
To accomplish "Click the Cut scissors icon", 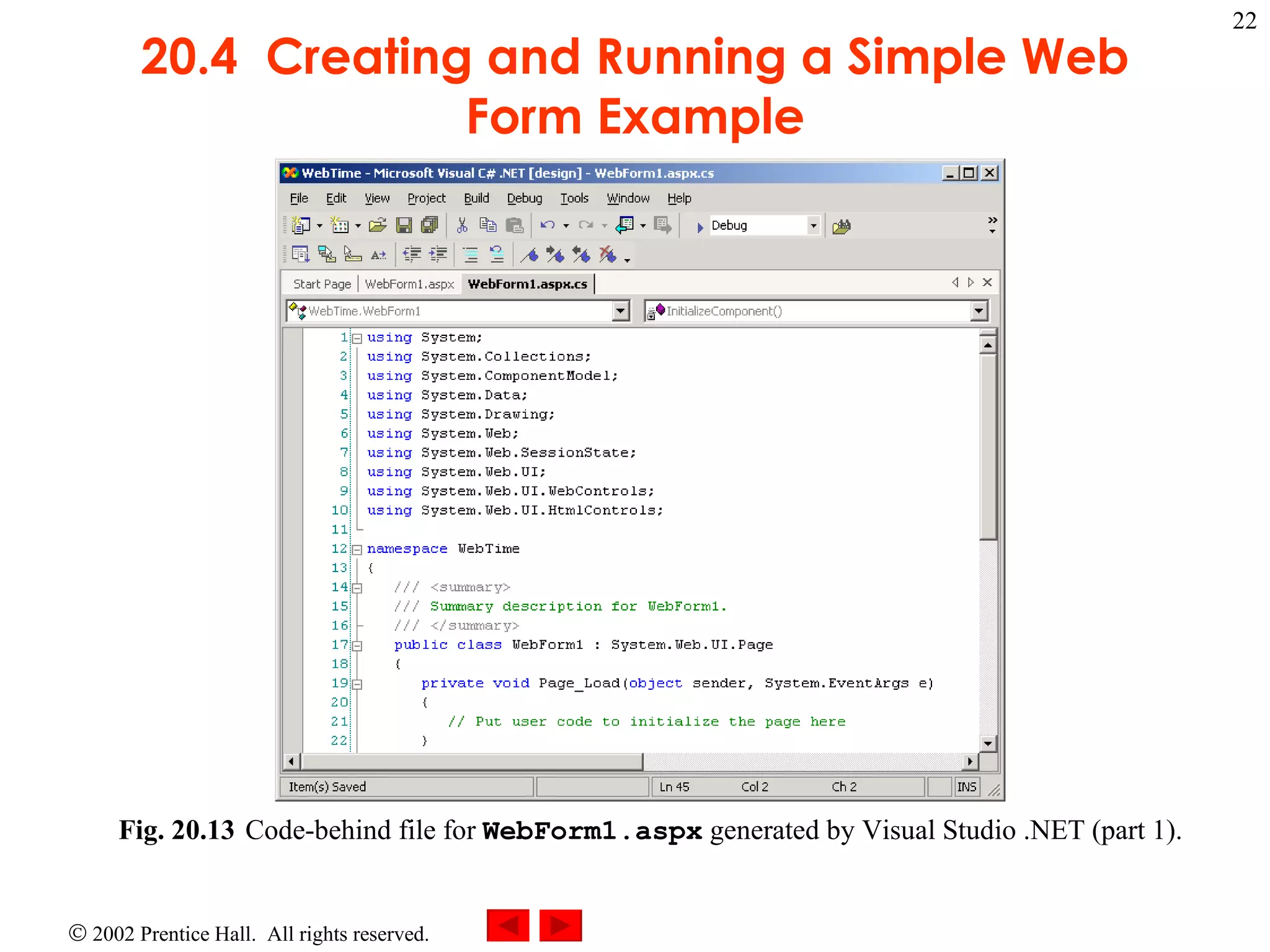I will pyautogui.click(x=462, y=226).
